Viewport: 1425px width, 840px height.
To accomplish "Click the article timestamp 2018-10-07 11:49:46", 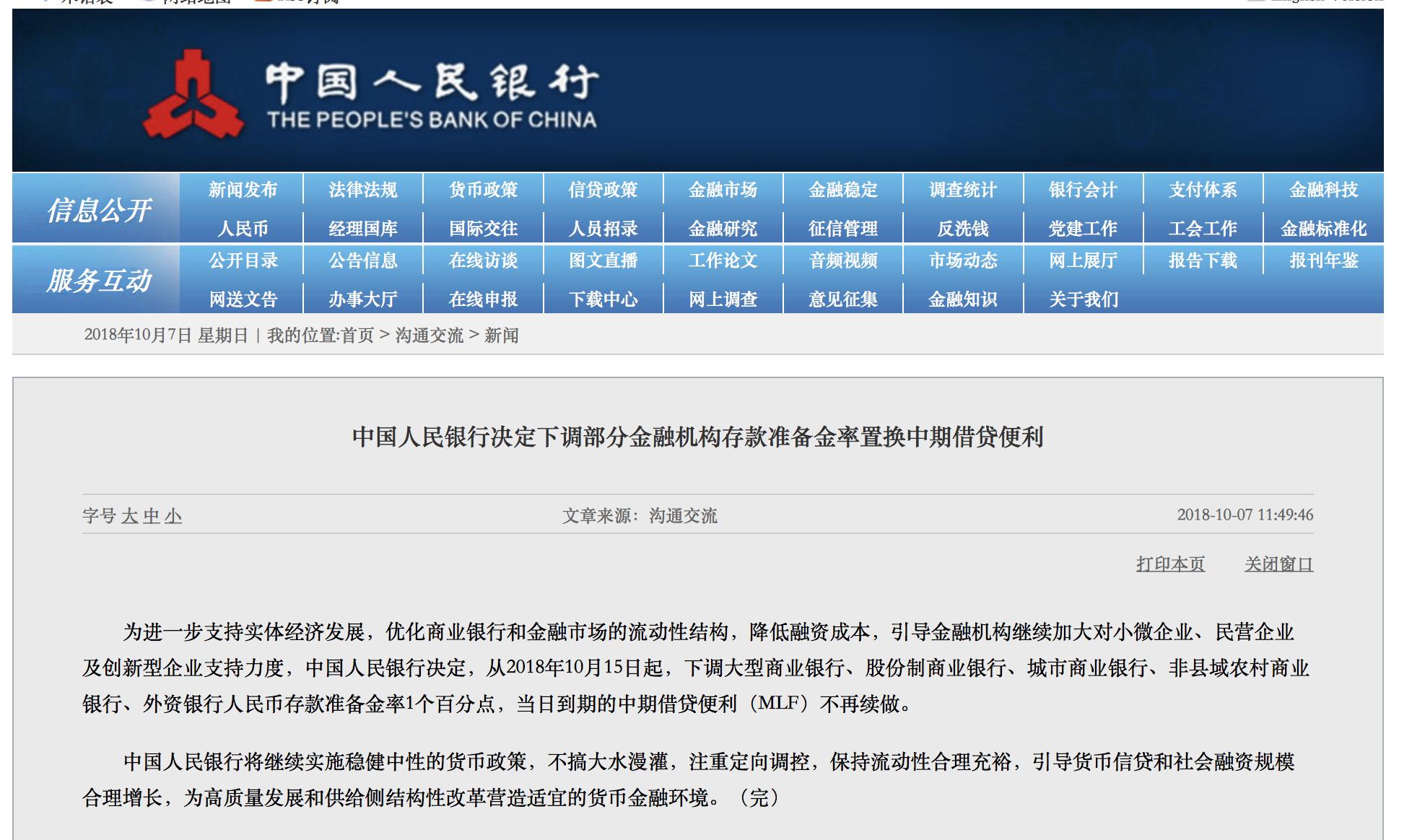I will point(1245,515).
